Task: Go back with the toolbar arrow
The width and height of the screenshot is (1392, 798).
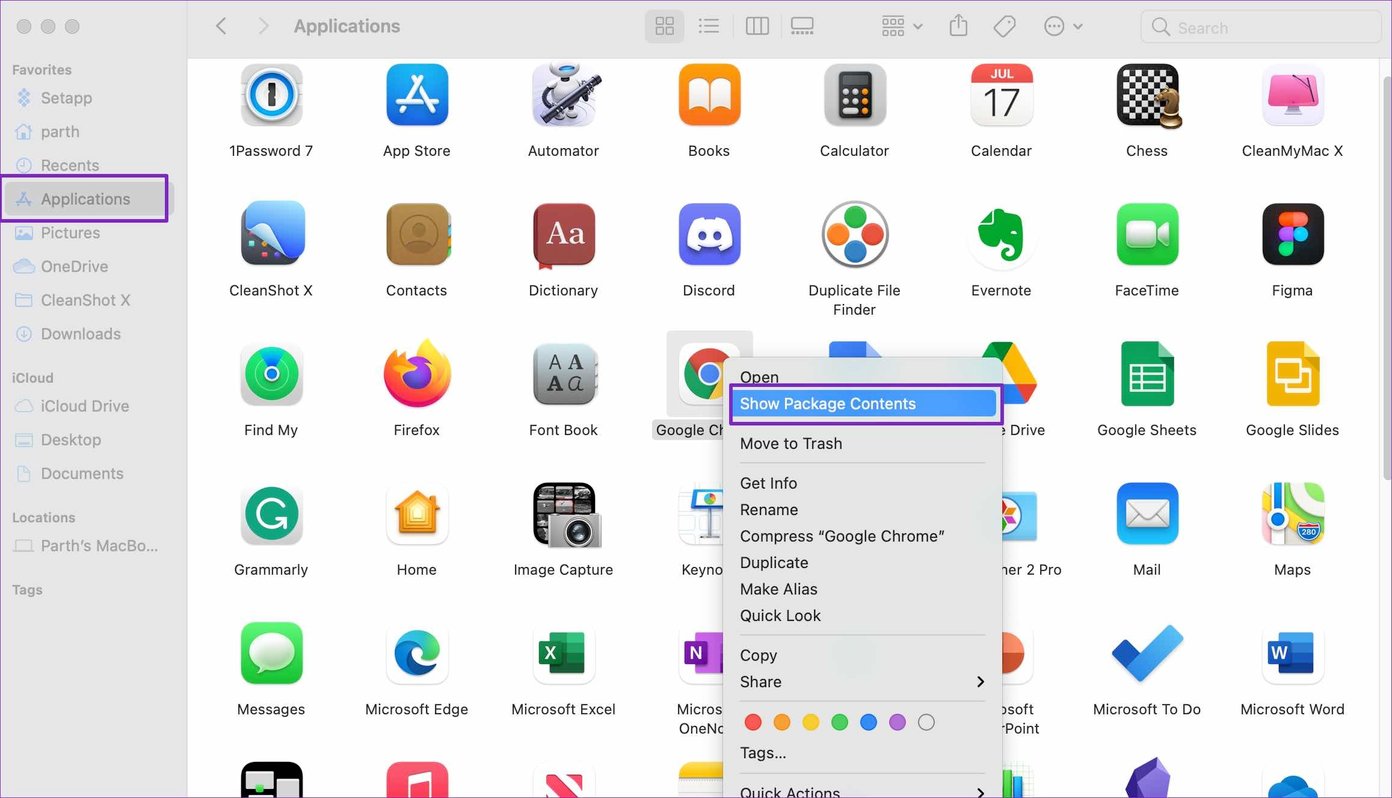Action: 222,27
